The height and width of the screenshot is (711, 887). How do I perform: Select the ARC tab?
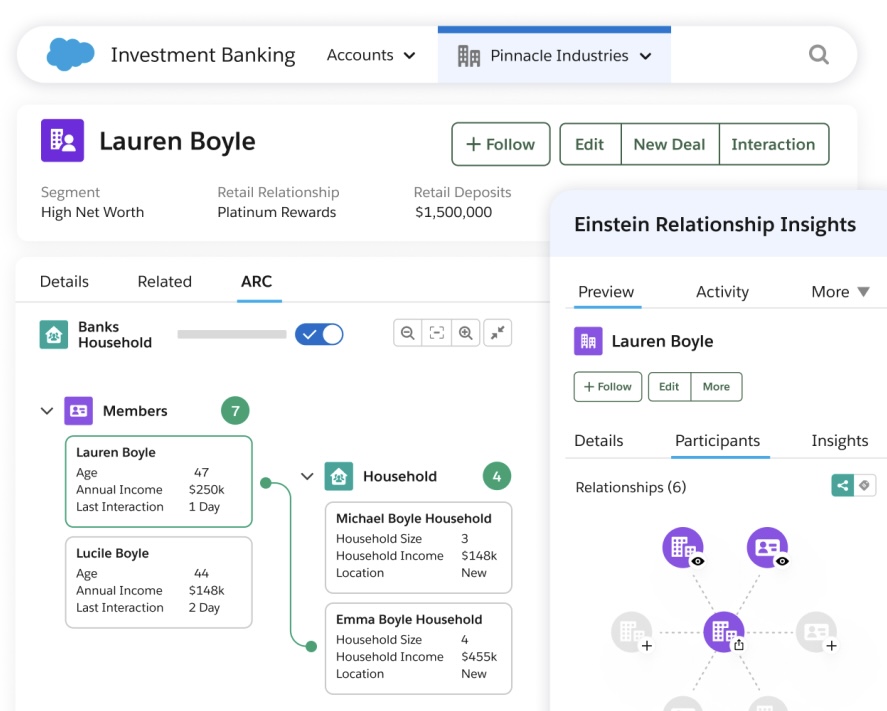point(256,281)
